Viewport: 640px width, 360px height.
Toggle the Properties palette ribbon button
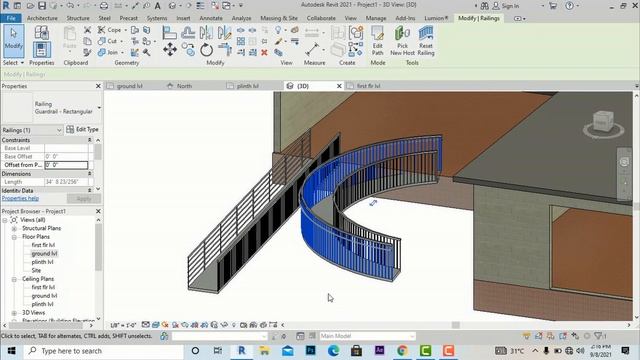tap(41, 50)
